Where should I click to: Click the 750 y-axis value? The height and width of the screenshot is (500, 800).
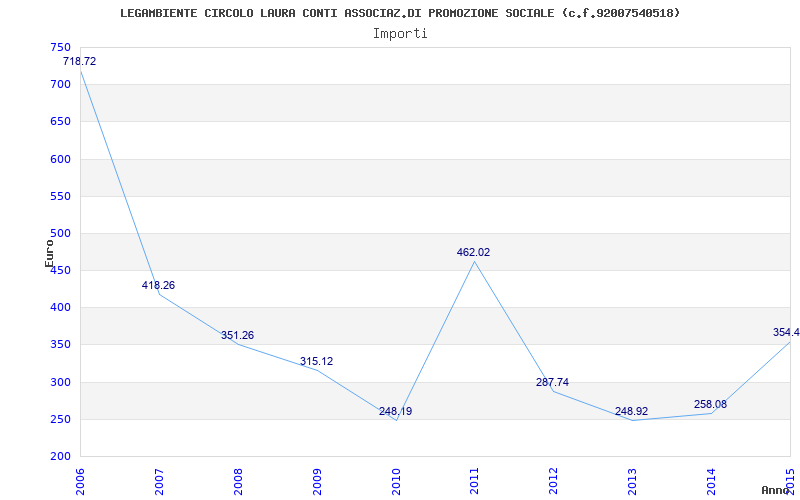[x=60, y=47]
